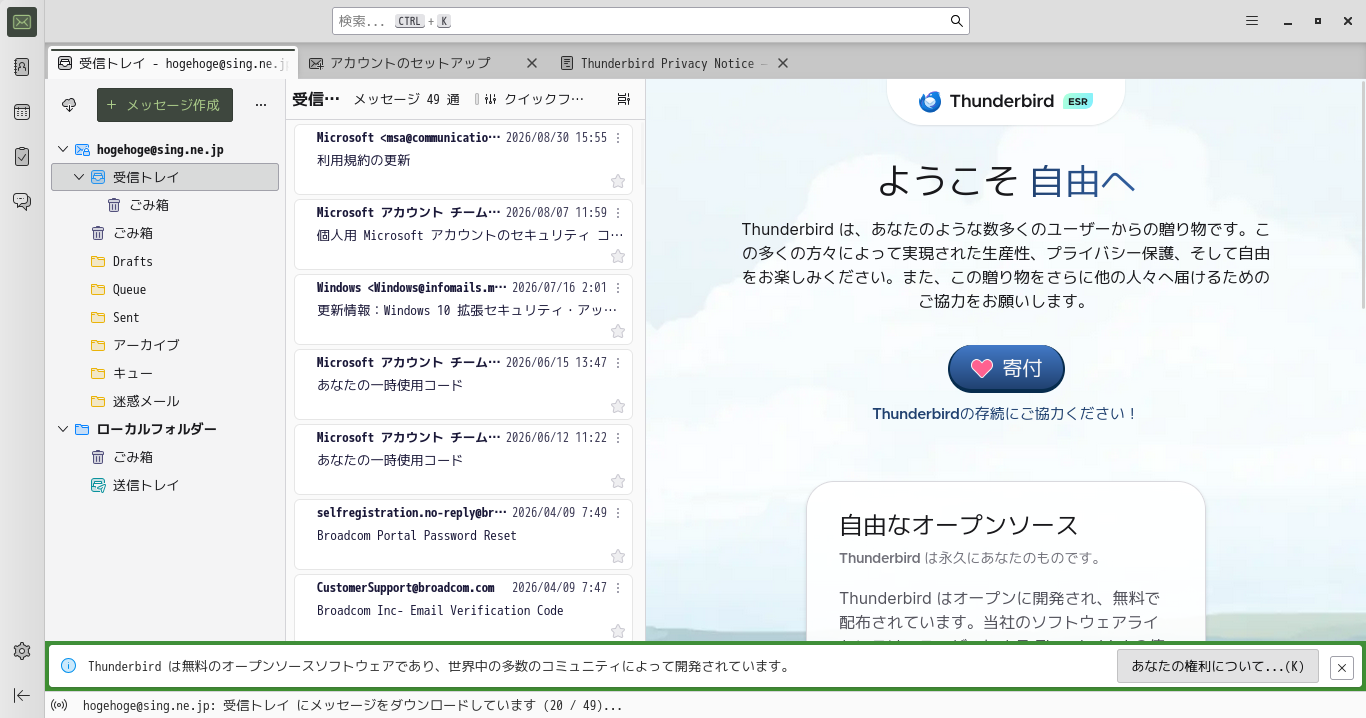
Task: Open the キュー folder
Action: [165, 373]
